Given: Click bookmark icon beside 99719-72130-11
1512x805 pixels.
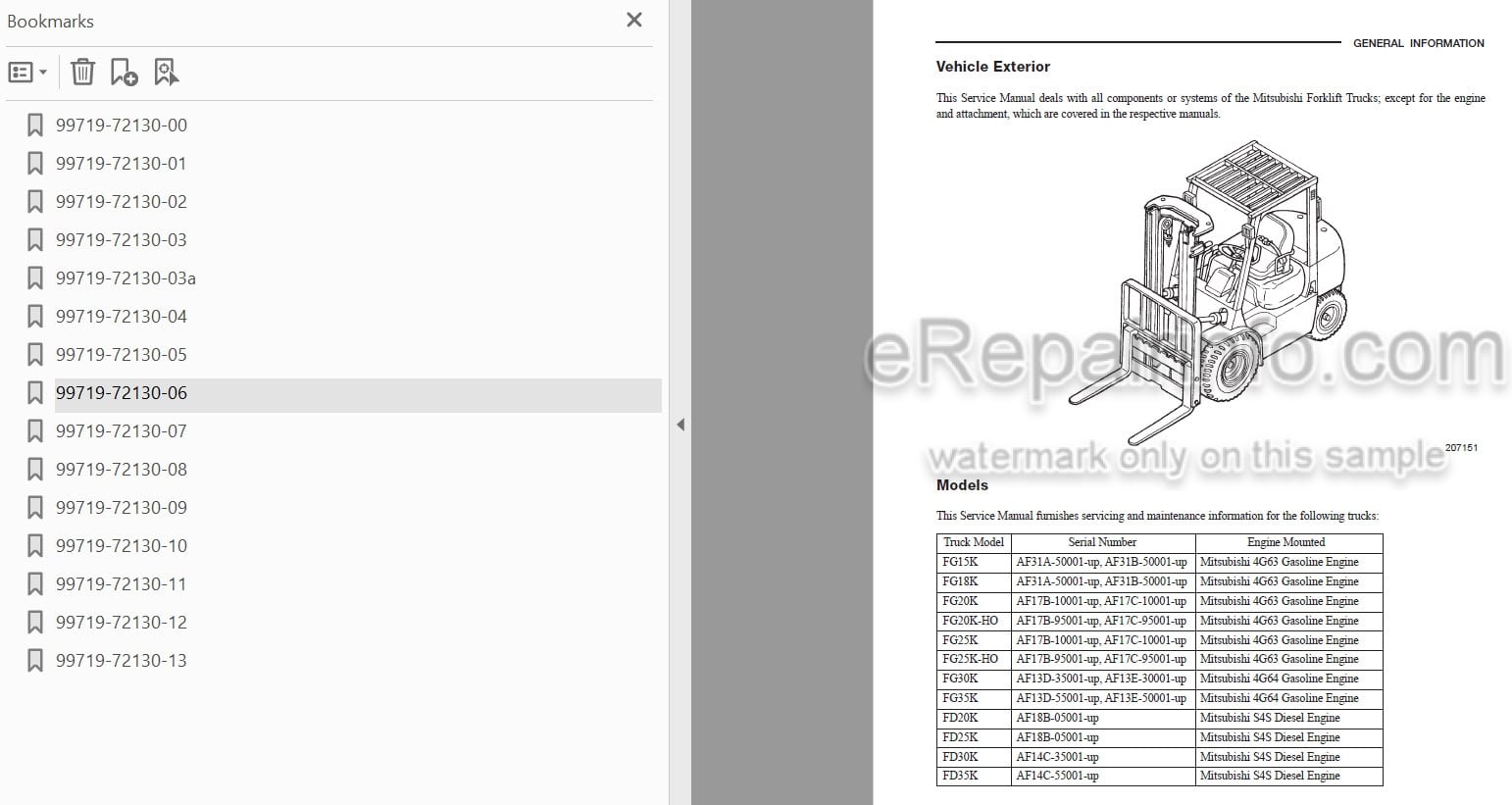Looking at the screenshot, I should tap(35, 583).
